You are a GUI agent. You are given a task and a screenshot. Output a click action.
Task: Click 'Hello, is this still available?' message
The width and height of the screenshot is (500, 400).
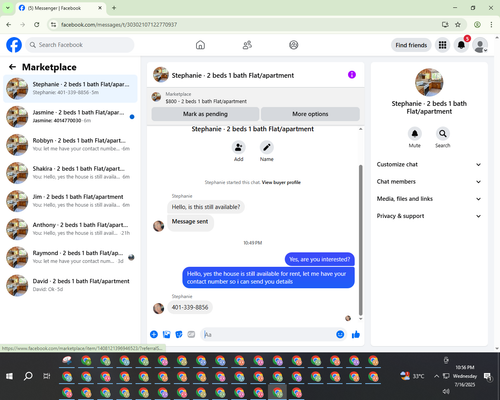point(206,207)
